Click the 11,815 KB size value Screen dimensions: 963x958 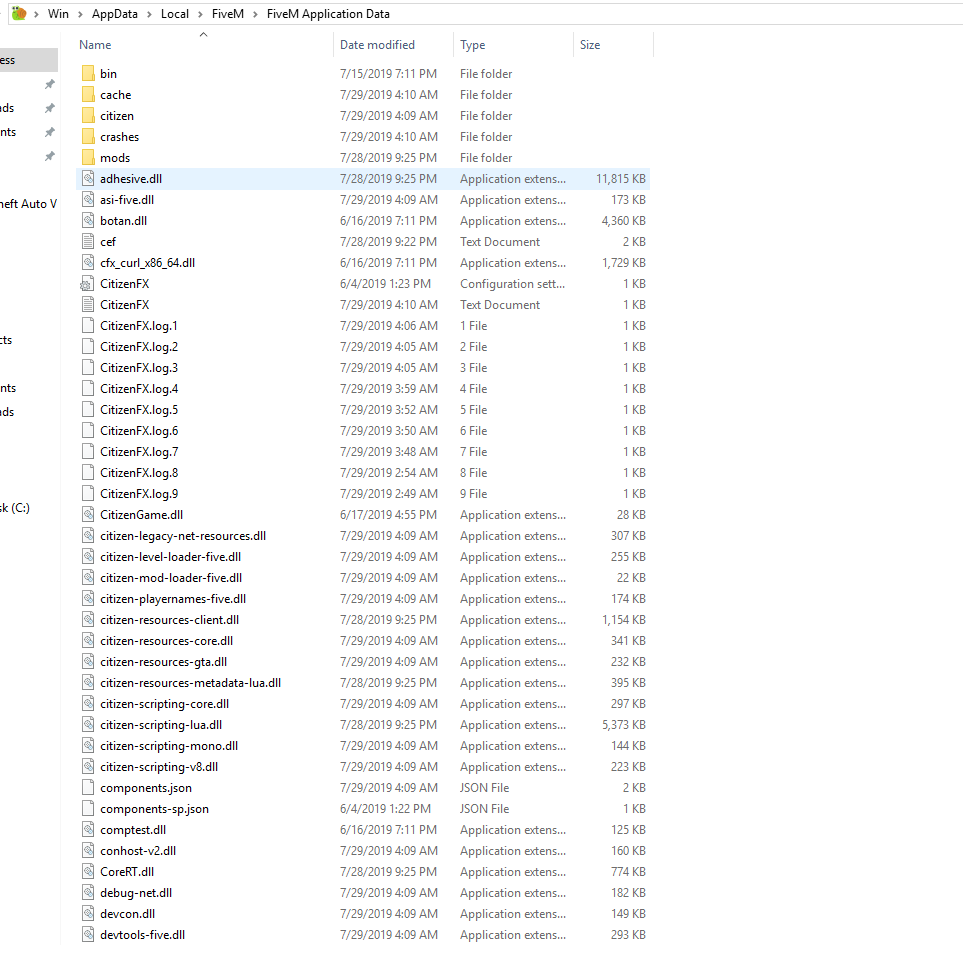tap(620, 179)
